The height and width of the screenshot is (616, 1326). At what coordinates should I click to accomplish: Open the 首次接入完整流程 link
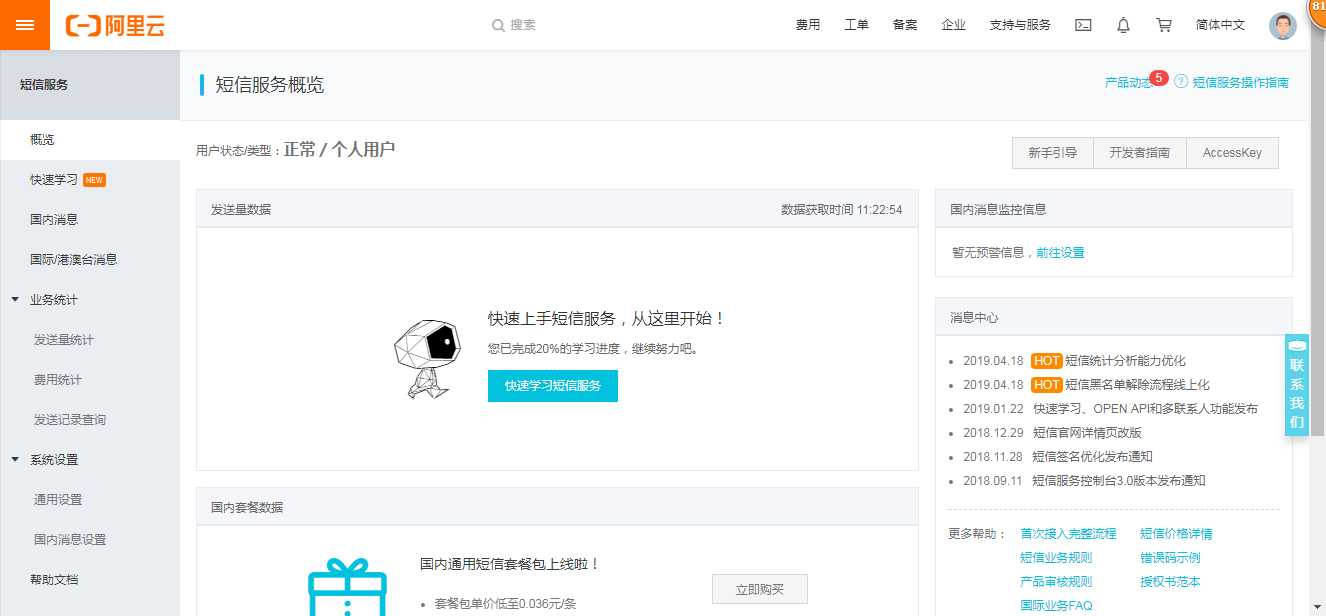click(x=1068, y=534)
